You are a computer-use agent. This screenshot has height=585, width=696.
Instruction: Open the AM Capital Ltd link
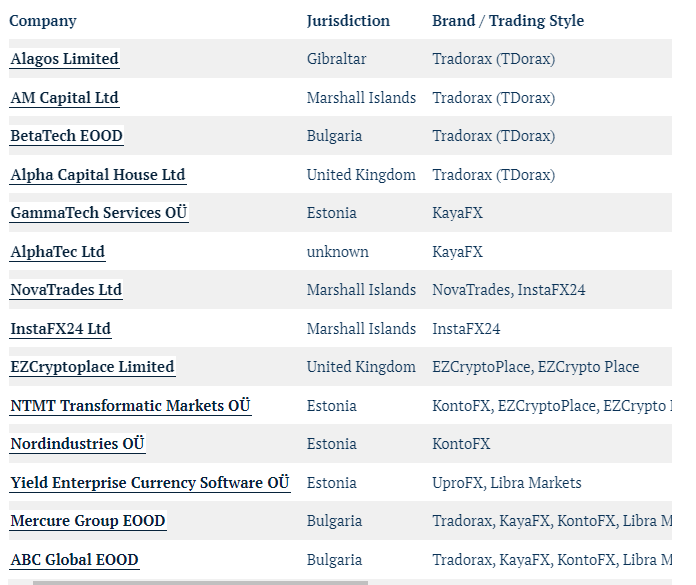click(x=64, y=98)
